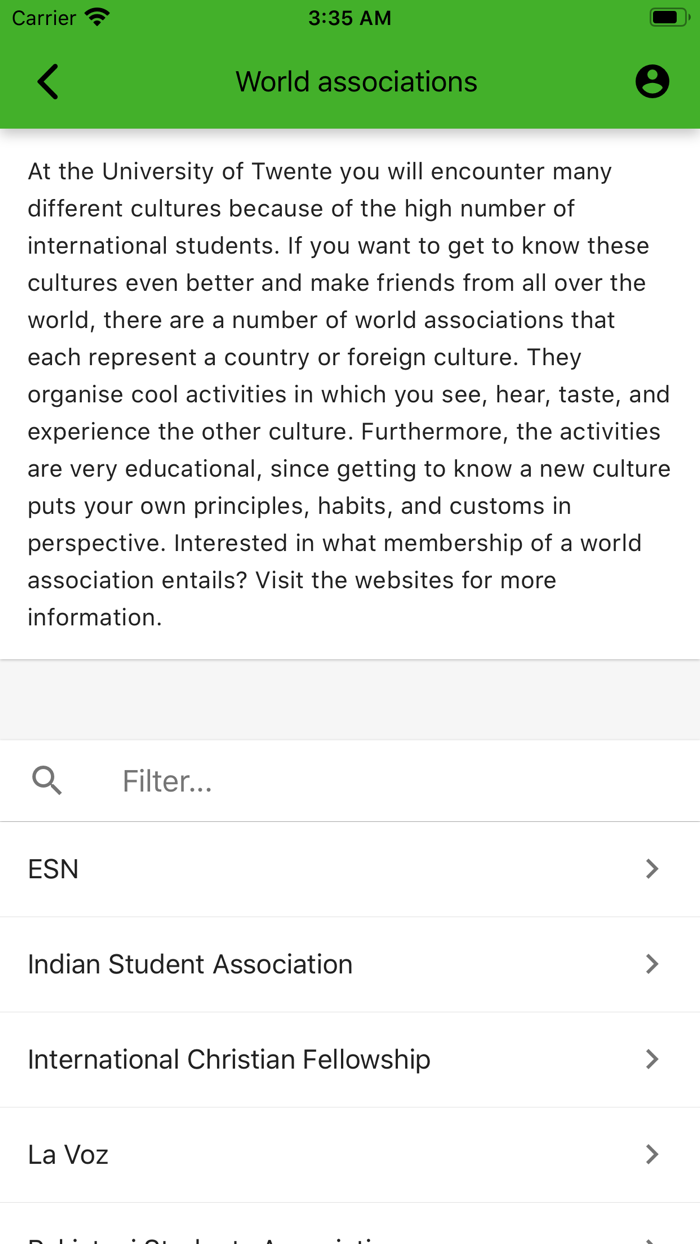
Task: Tap the World associations page title
Action: coord(356,82)
